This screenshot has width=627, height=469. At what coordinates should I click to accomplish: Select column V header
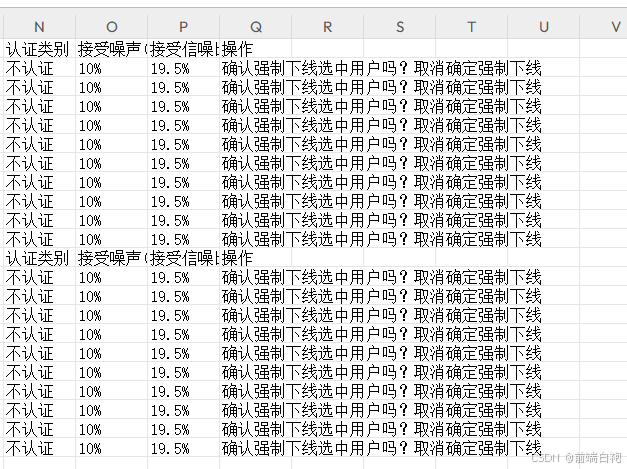pyautogui.click(x=603, y=27)
